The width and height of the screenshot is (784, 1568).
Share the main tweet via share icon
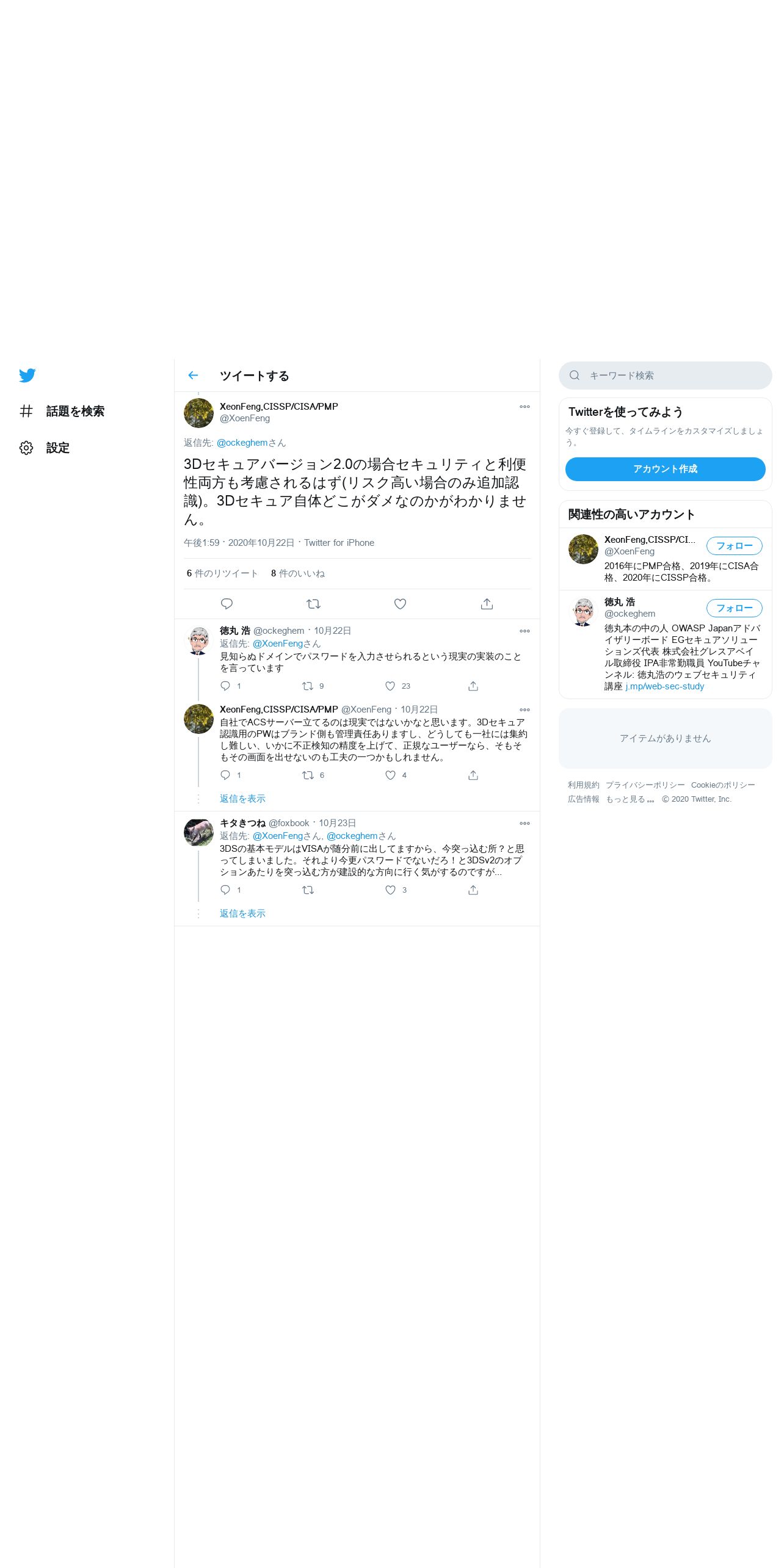click(x=487, y=604)
